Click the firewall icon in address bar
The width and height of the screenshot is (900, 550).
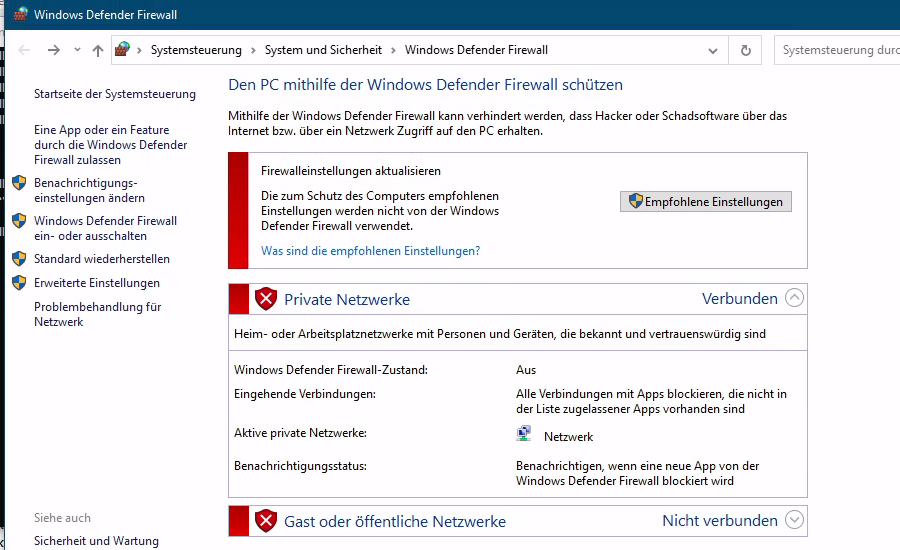(x=122, y=49)
